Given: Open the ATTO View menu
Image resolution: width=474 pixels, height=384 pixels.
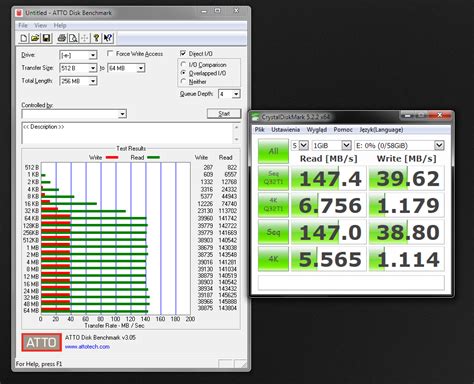Looking at the screenshot, I should point(41,26).
